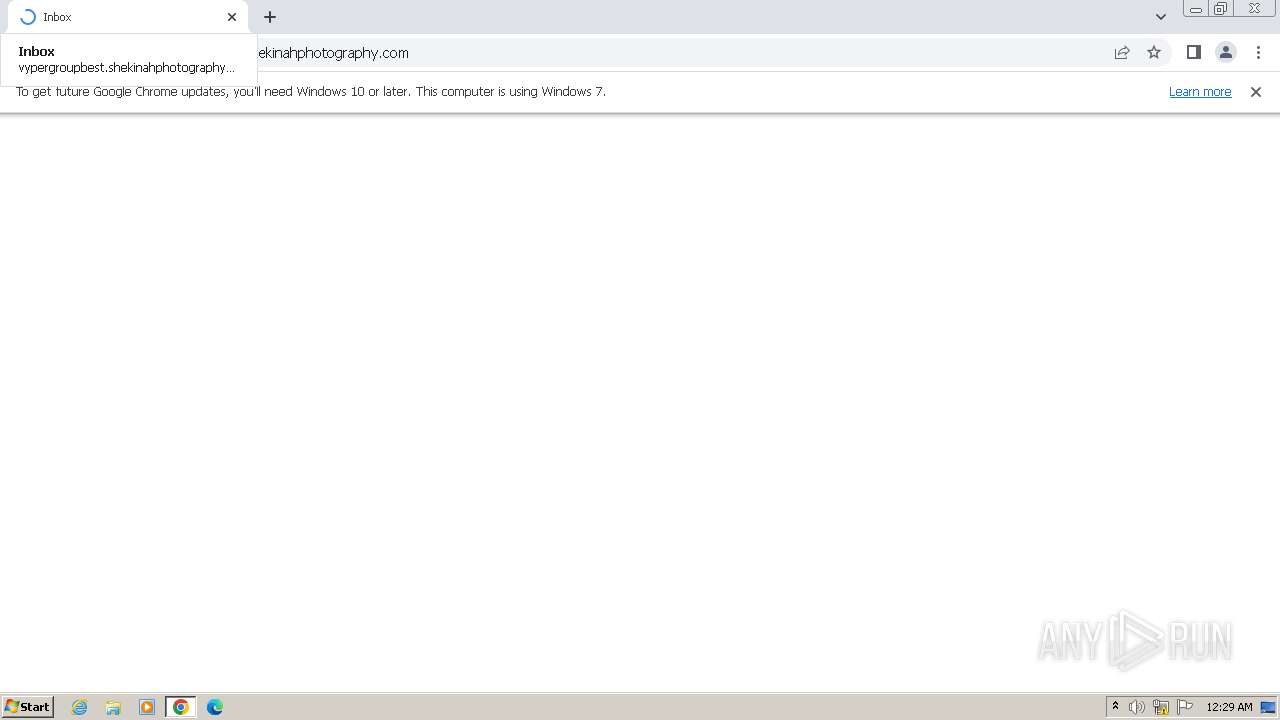Click the Windows 7 update notice text
Screen dimensions: 1280x720
coord(311,92)
